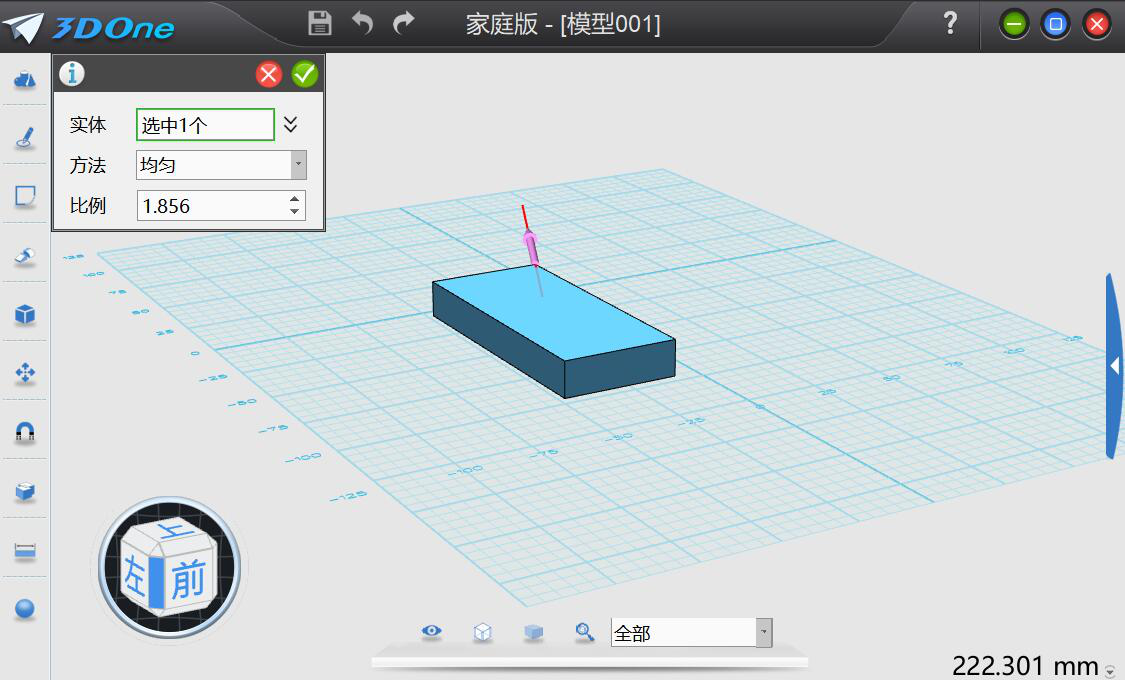Screen dimensions: 1125x680
Task: Expand more options with double chevron
Action: tap(290, 125)
